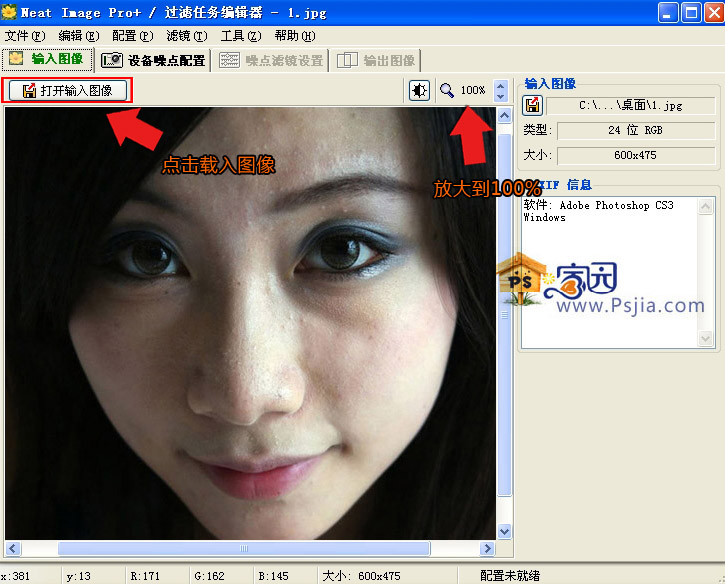This screenshot has height=584, width=725.
Task: Click the open input image button
Action: tap(68, 91)
